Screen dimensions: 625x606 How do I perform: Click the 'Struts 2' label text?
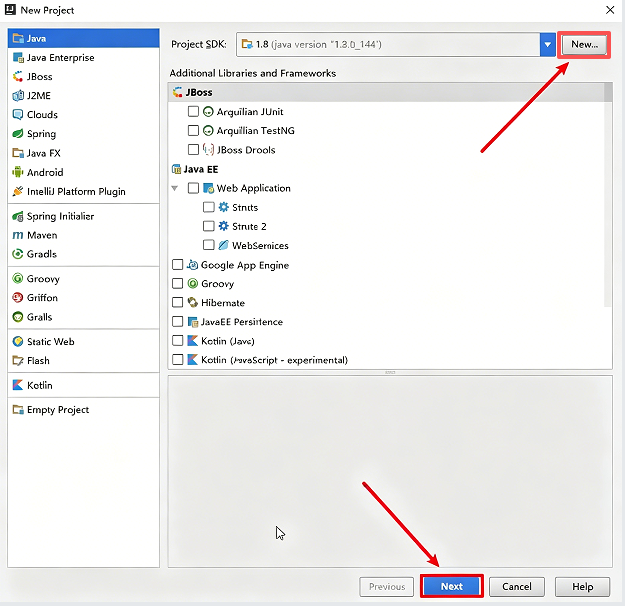pyautogui.click(x=249, y=226)
